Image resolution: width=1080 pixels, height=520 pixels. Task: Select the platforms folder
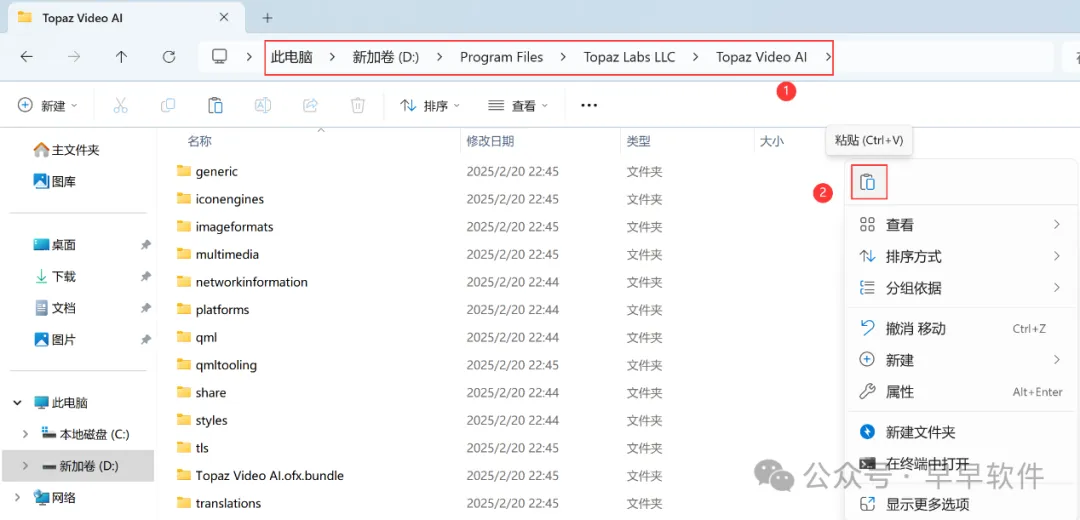[x=222, y=309]
